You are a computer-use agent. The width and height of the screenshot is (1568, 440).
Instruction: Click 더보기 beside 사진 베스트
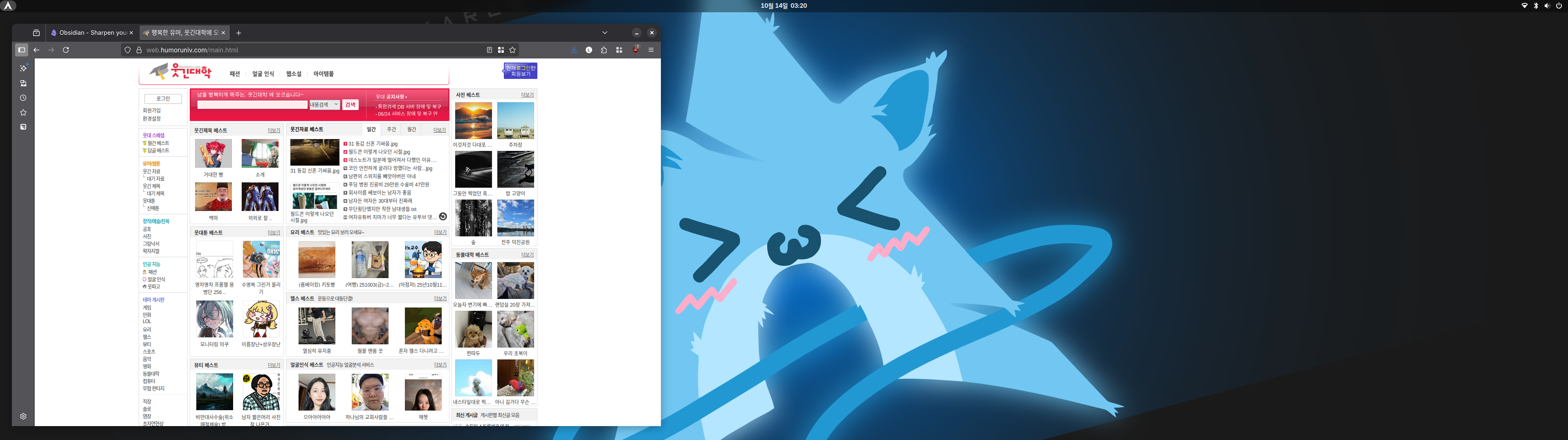(x=527, y=95)
